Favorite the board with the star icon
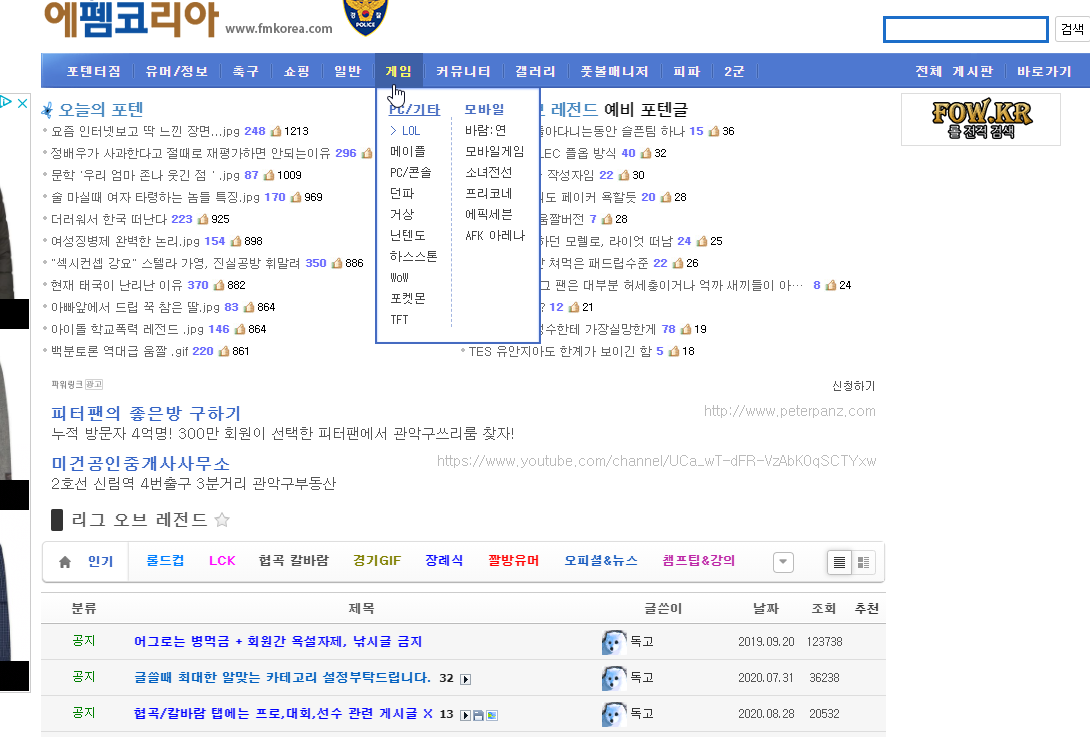Viewport: 1090px width, 737px height. (x=222, y=520)
